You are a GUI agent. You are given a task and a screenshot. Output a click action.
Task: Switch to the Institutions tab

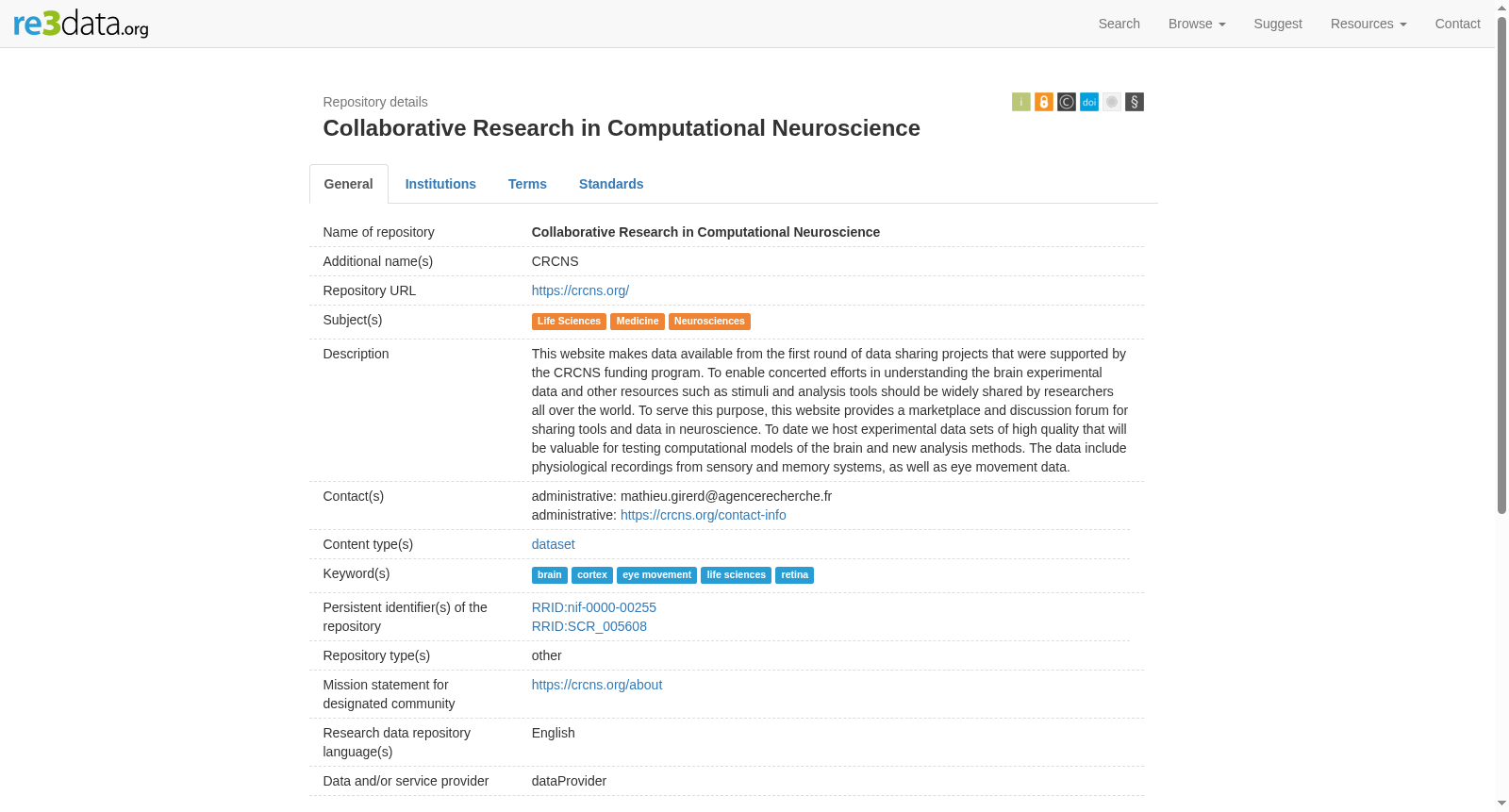click(x=440, y=184)
